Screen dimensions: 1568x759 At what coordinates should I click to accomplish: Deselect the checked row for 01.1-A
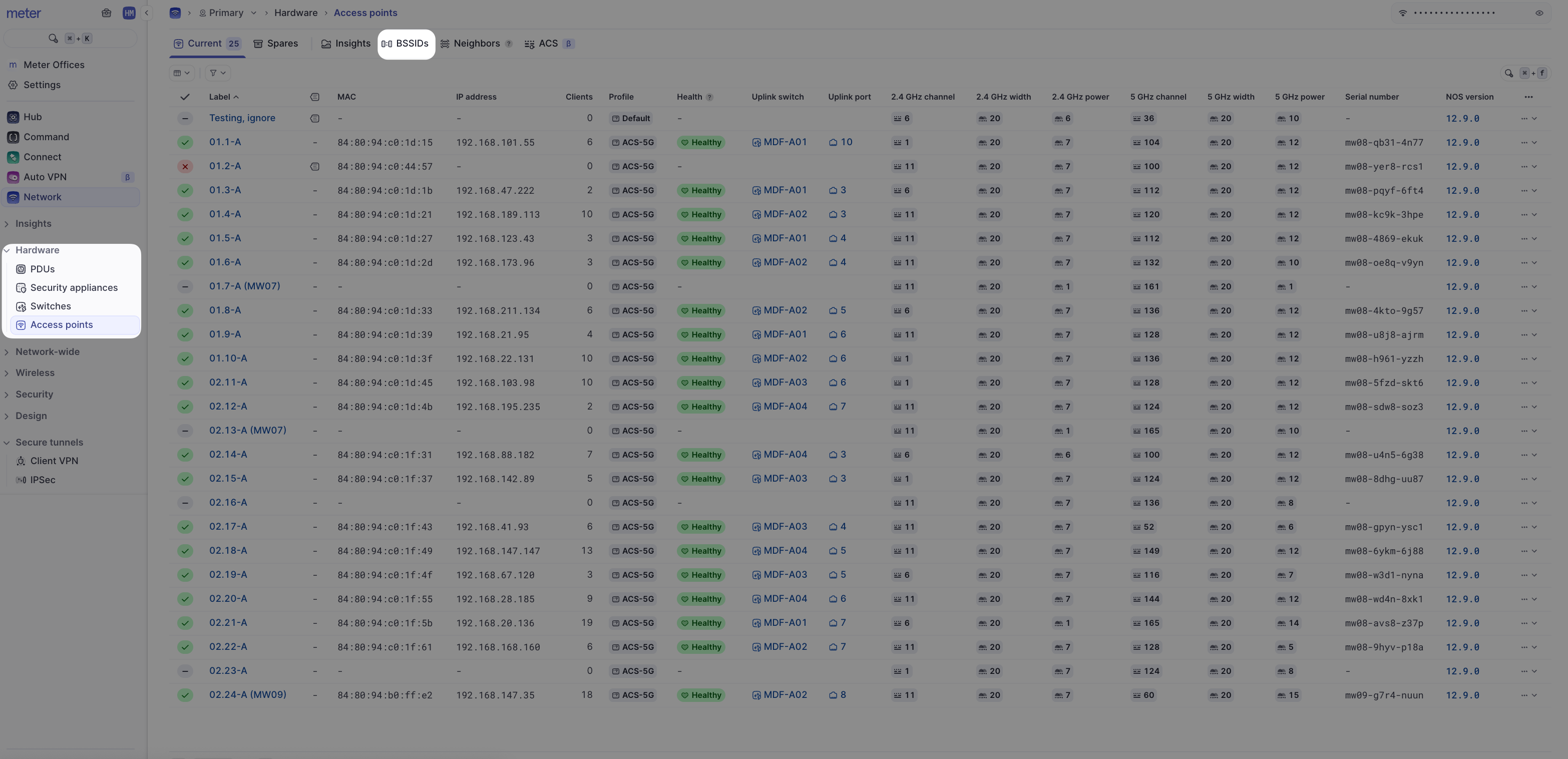[186, 142]
